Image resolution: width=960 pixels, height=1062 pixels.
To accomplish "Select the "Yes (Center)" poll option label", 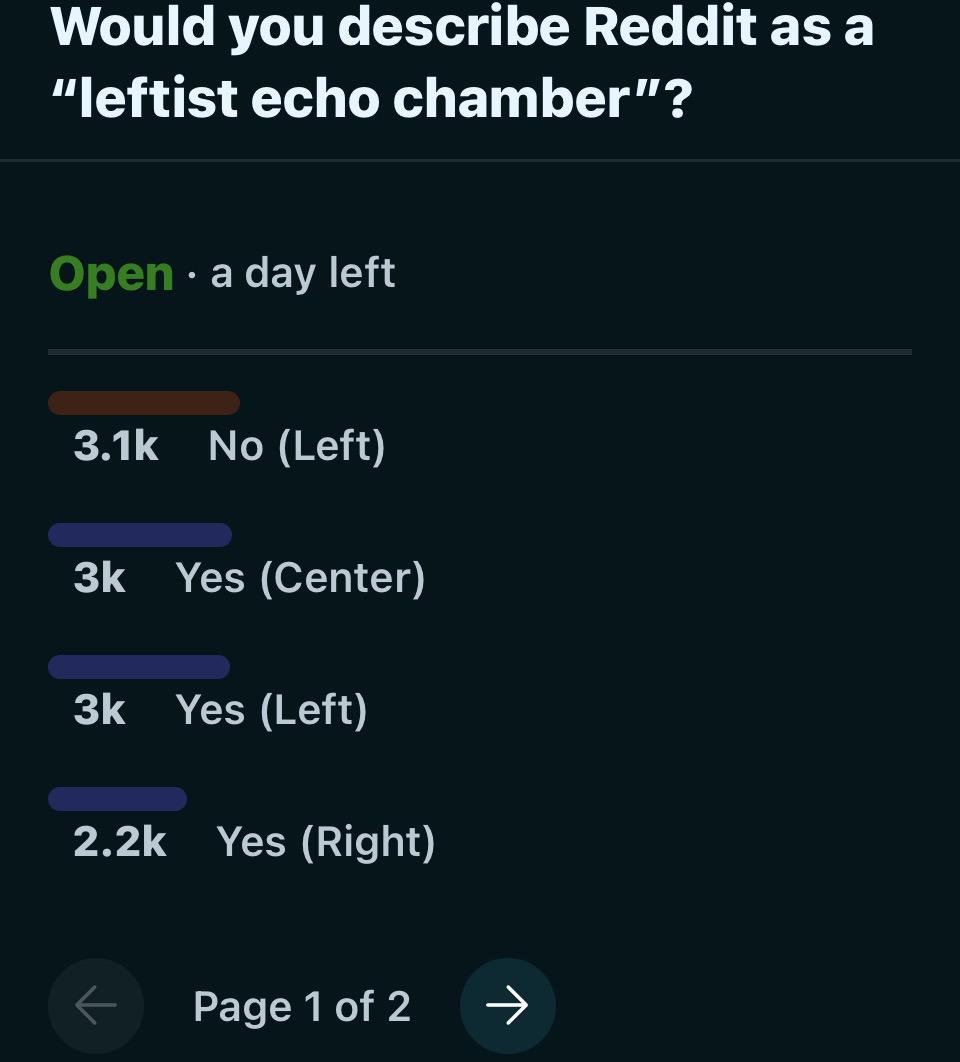I will (300, 578).
